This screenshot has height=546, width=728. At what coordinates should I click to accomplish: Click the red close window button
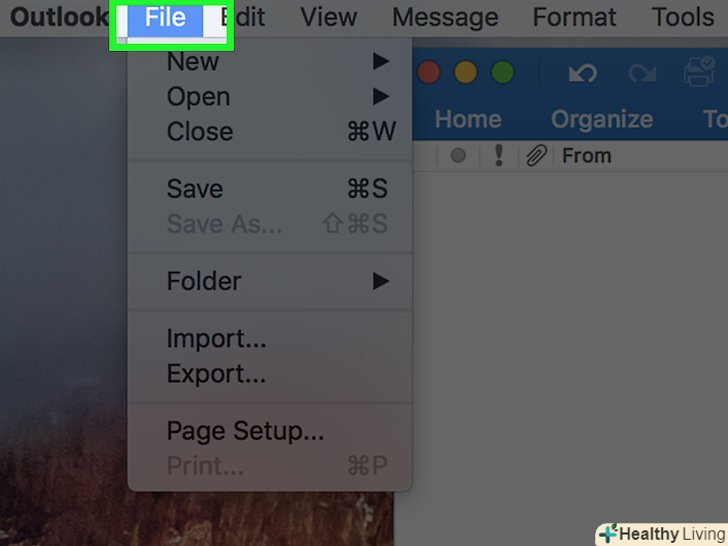click(429, 72)
